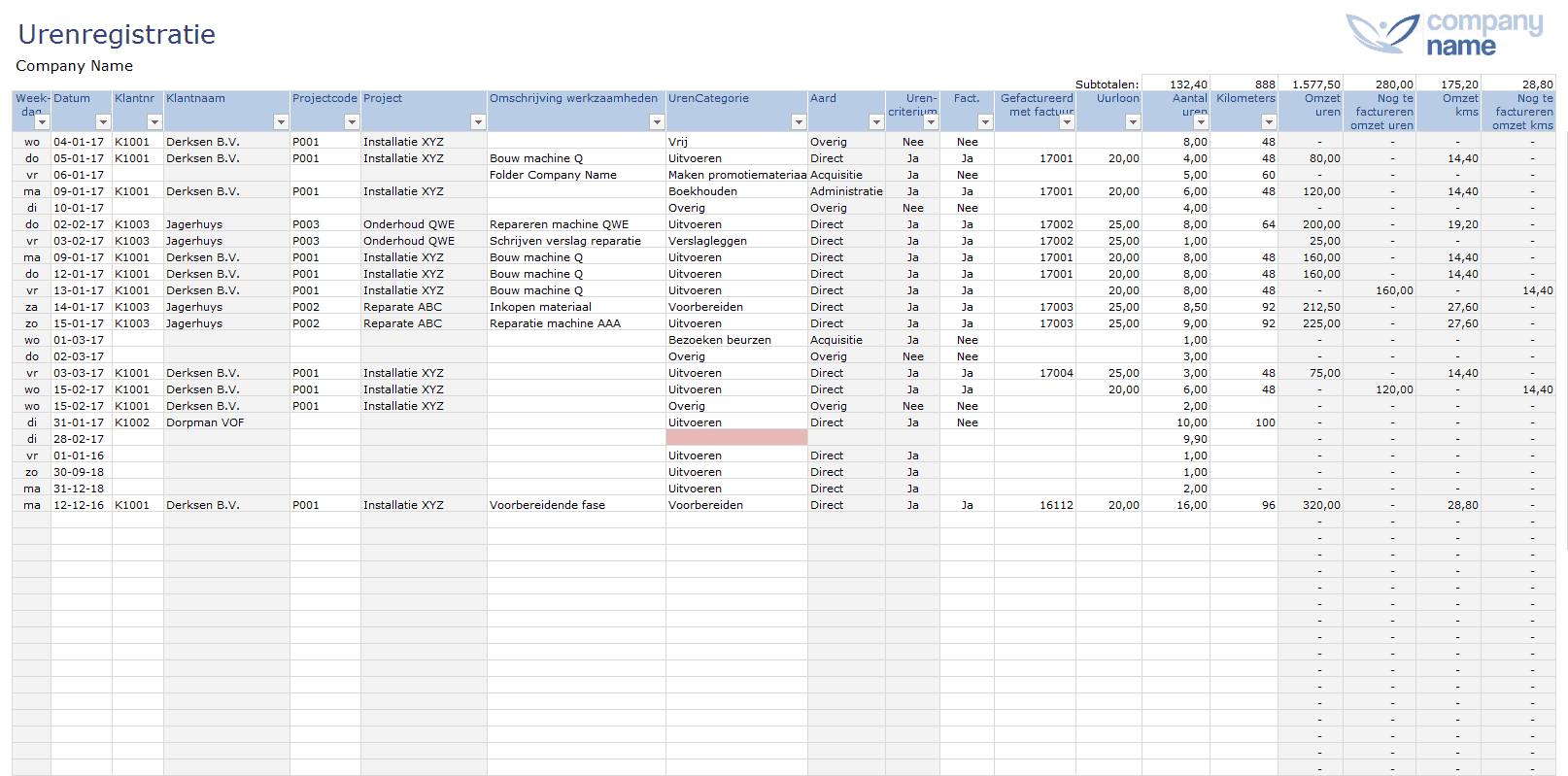Select cell Dorpman VOF
The width and height of the screenshot is (1568, 776).
pyautogui.click(x=226, y=422)
